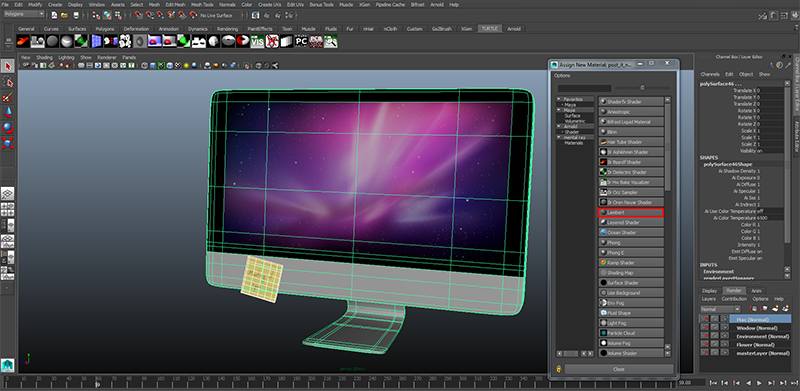Screen dimensions: 800x391
Task: Click the wireframe cube viewport icon
Action: point(145,65)
